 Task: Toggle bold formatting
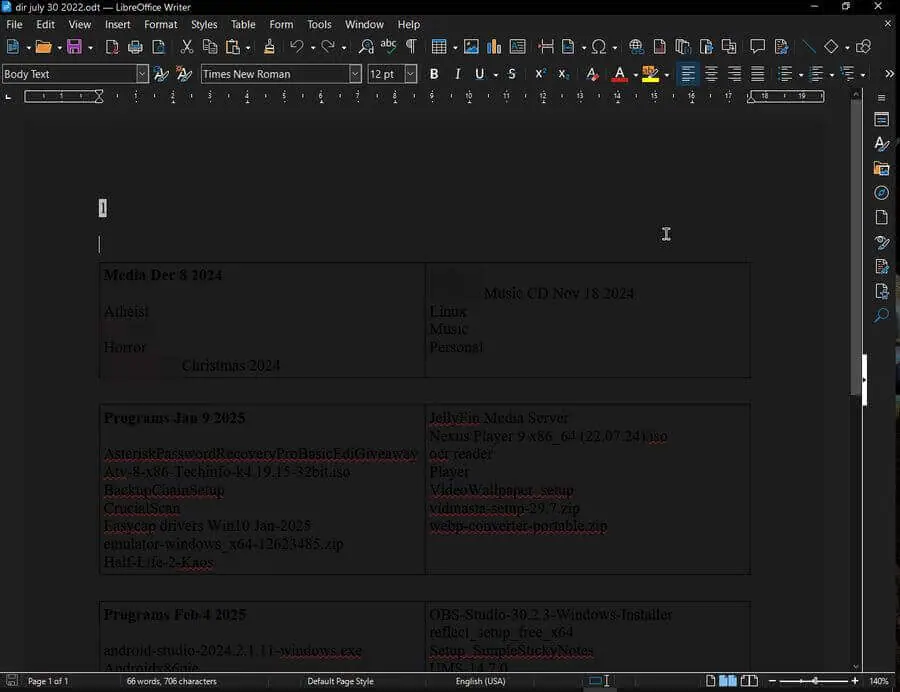tap(434, 74)
